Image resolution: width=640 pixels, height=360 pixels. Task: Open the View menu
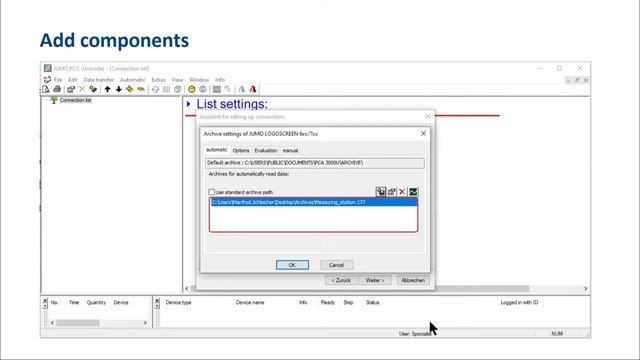click(177, 80)
